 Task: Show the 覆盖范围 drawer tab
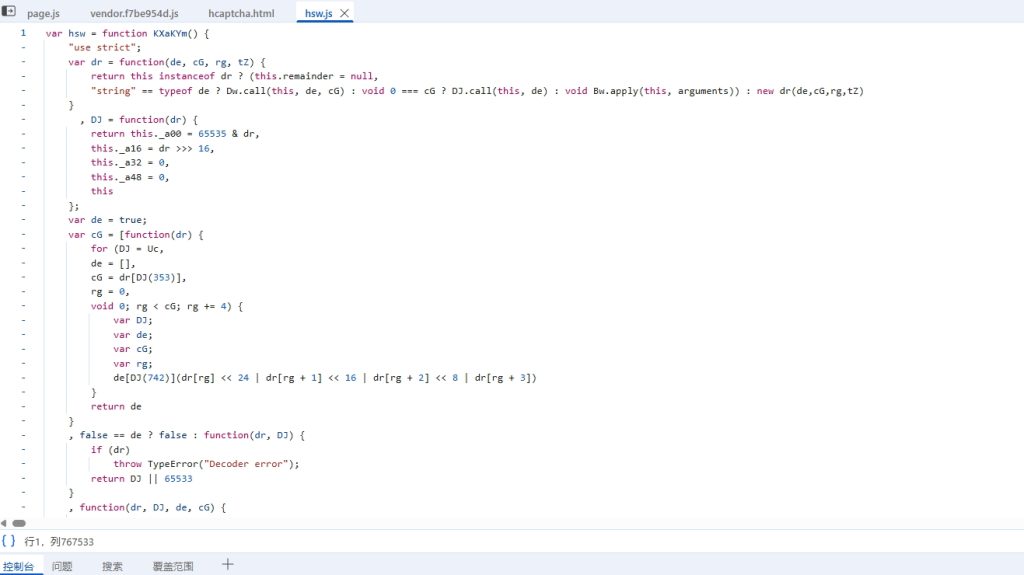pos(172,566)
